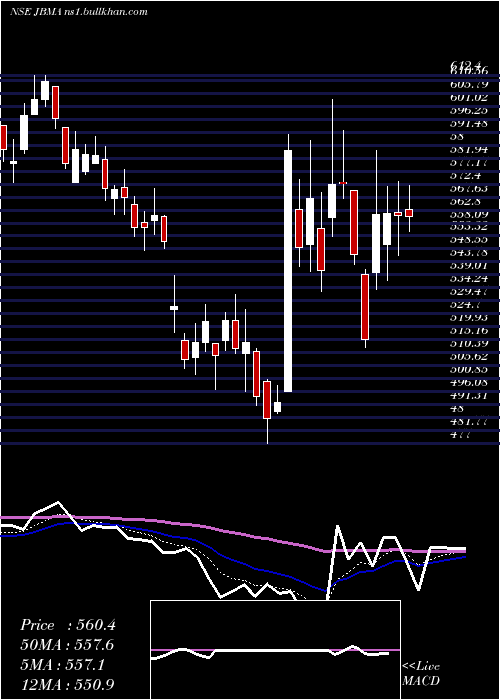Click the <<Live MACD label
Image resolution: width=500 pixels, height=700 pixels.
click(421, 673)
